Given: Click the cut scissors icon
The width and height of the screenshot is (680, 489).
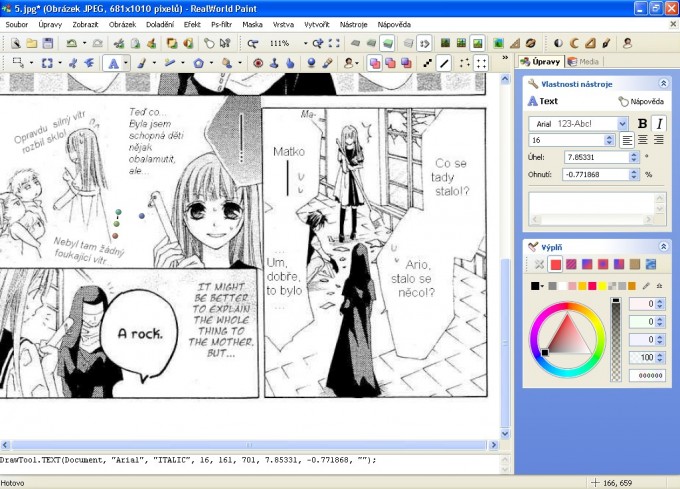Looking at the screenshot, I should (x=118, y=43).
